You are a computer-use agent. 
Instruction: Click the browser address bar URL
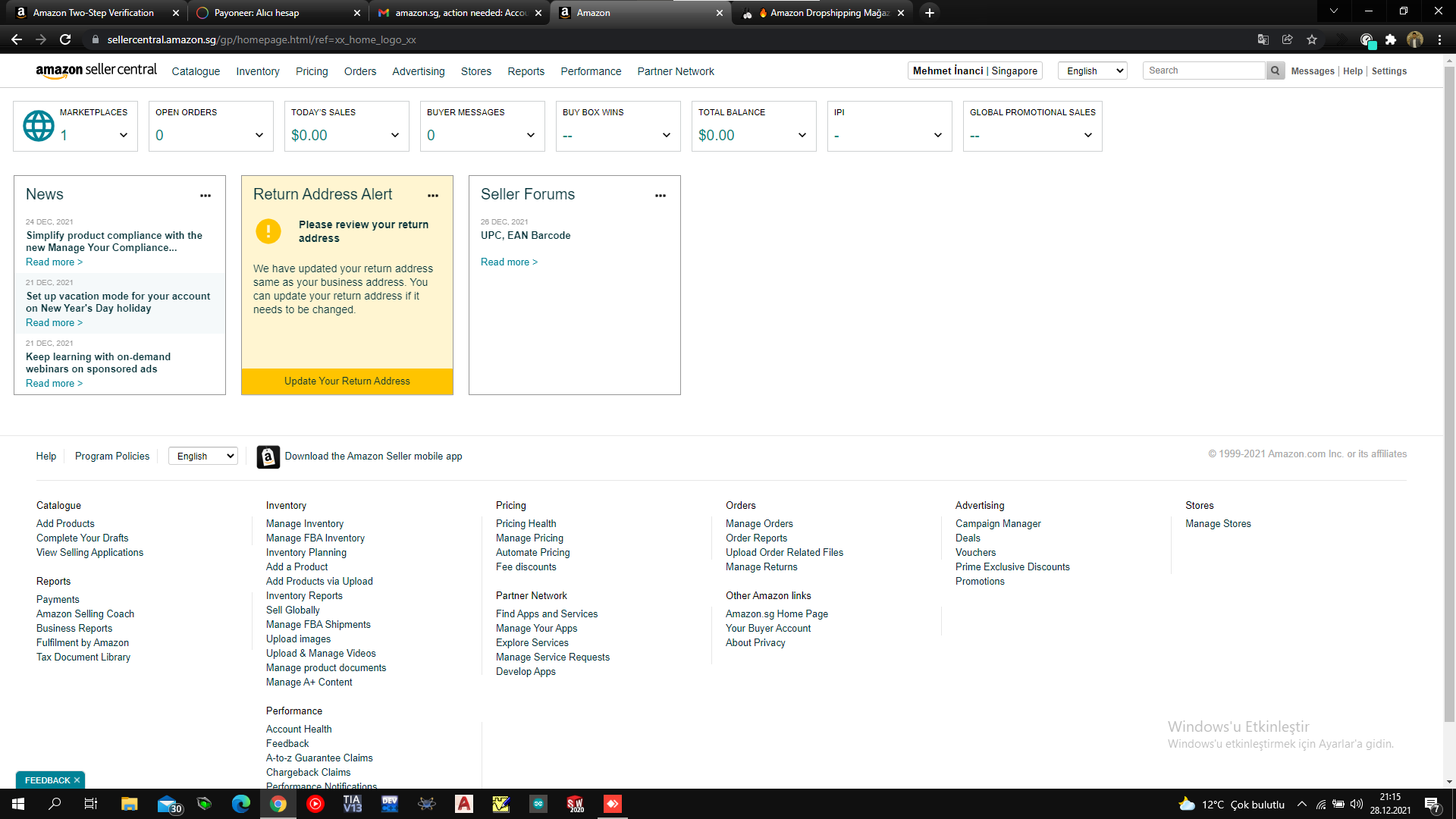(x=262, y=39)
